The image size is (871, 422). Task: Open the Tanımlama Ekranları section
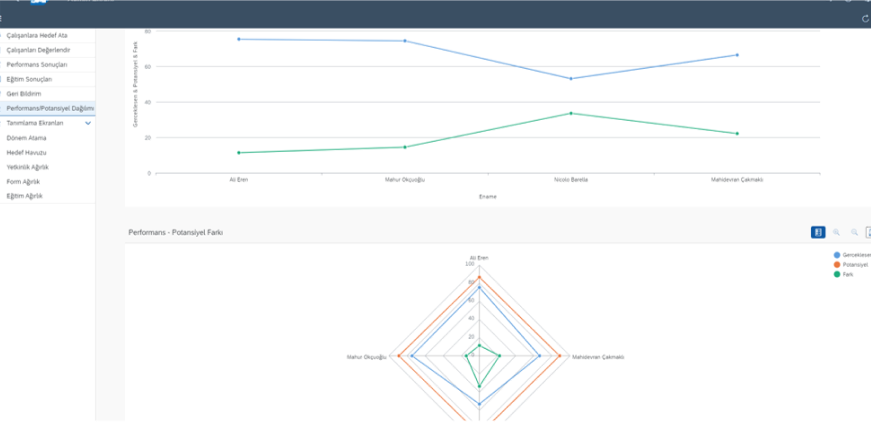pyautogui.click(x=48, y=123)
